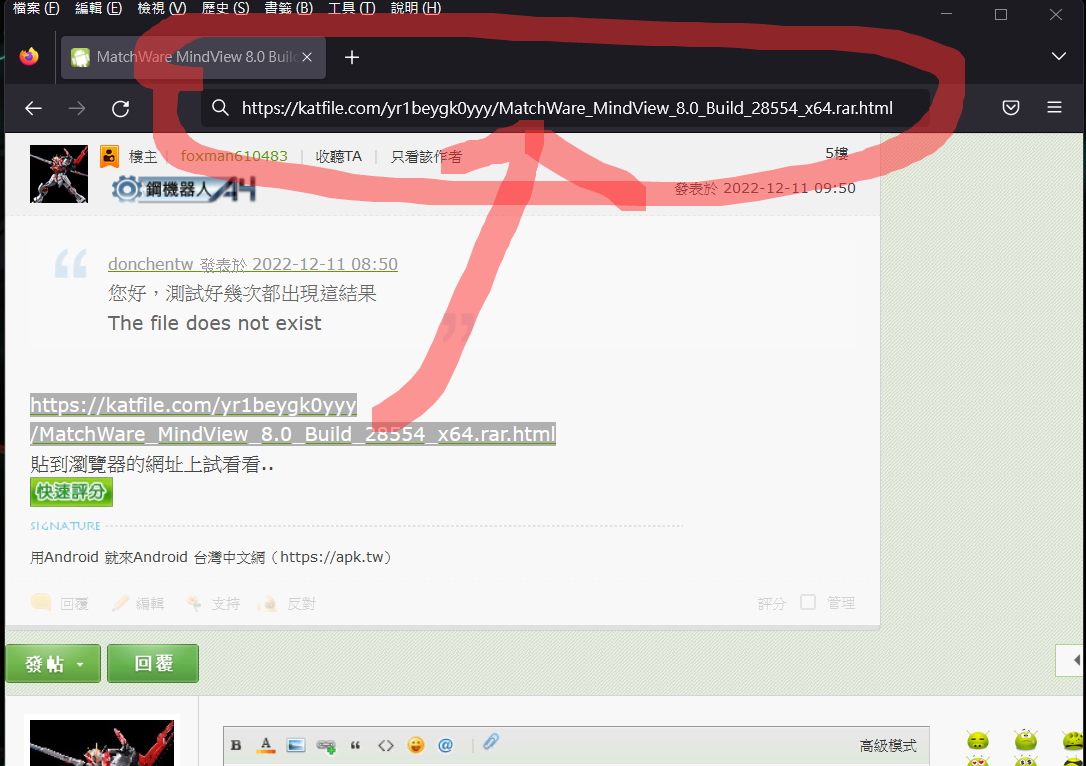Click the text 您好，測試好幾次都出現這結果
Screen dimensions: 1086x766
click(x=242, y=294)
